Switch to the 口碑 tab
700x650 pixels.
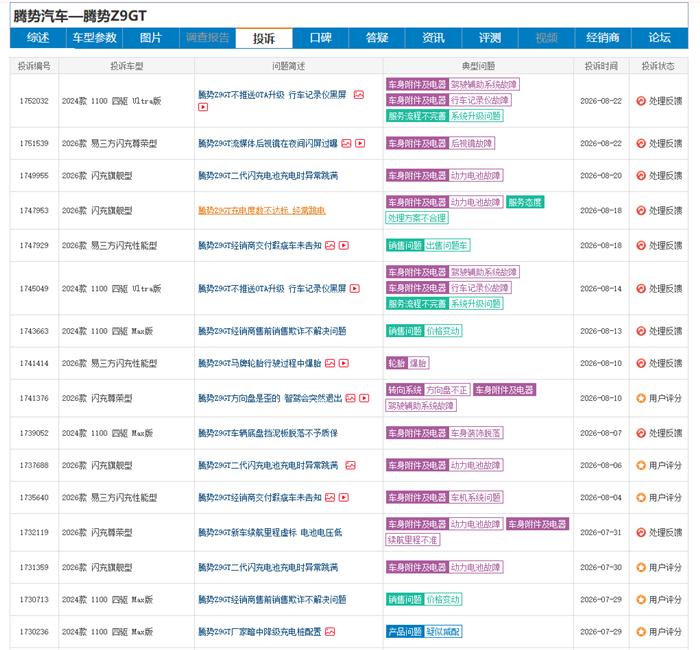coord(321,38)
